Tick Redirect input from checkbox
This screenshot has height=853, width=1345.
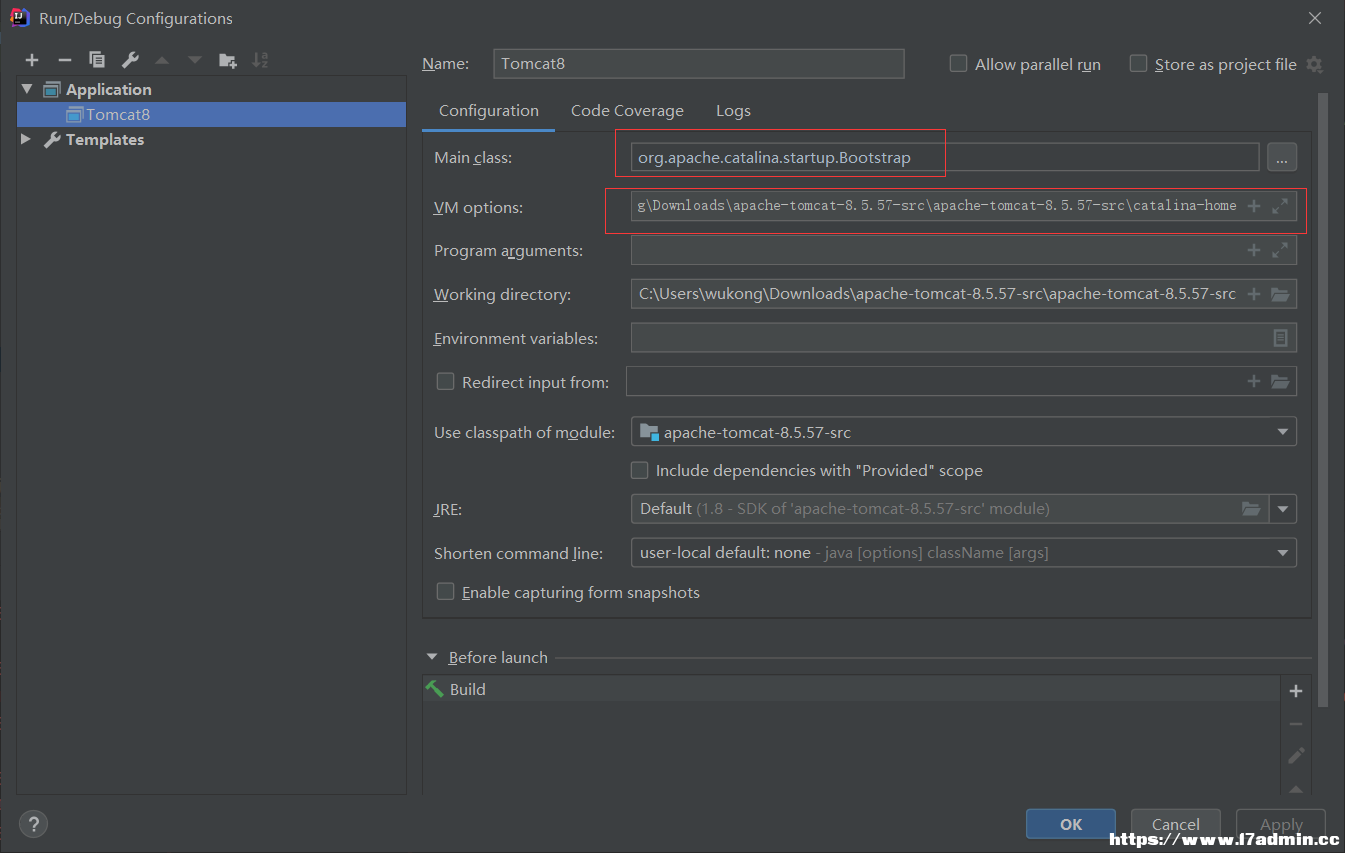point(445,381)
